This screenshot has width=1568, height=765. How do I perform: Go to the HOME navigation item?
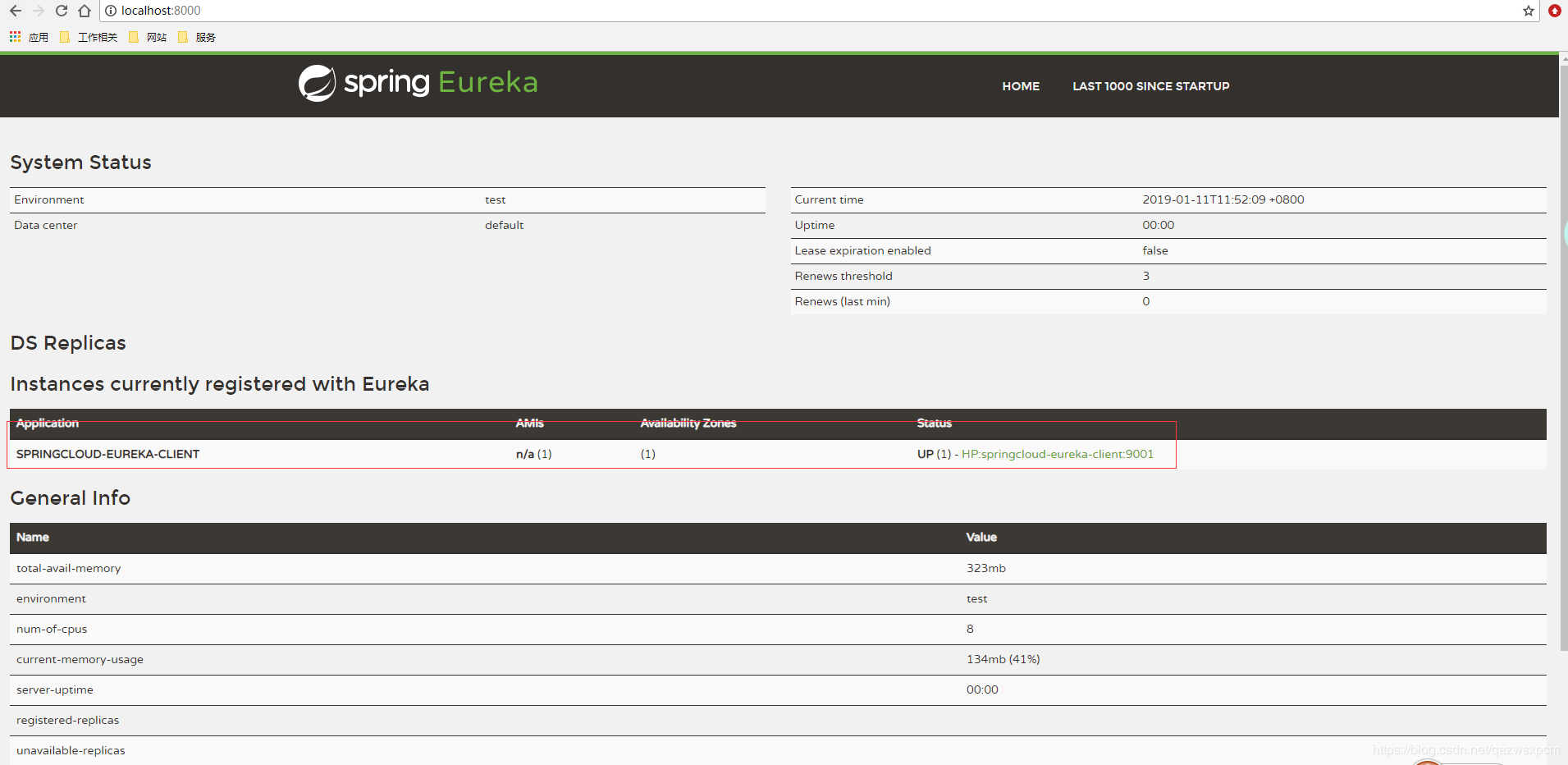tap(1021, 86)
